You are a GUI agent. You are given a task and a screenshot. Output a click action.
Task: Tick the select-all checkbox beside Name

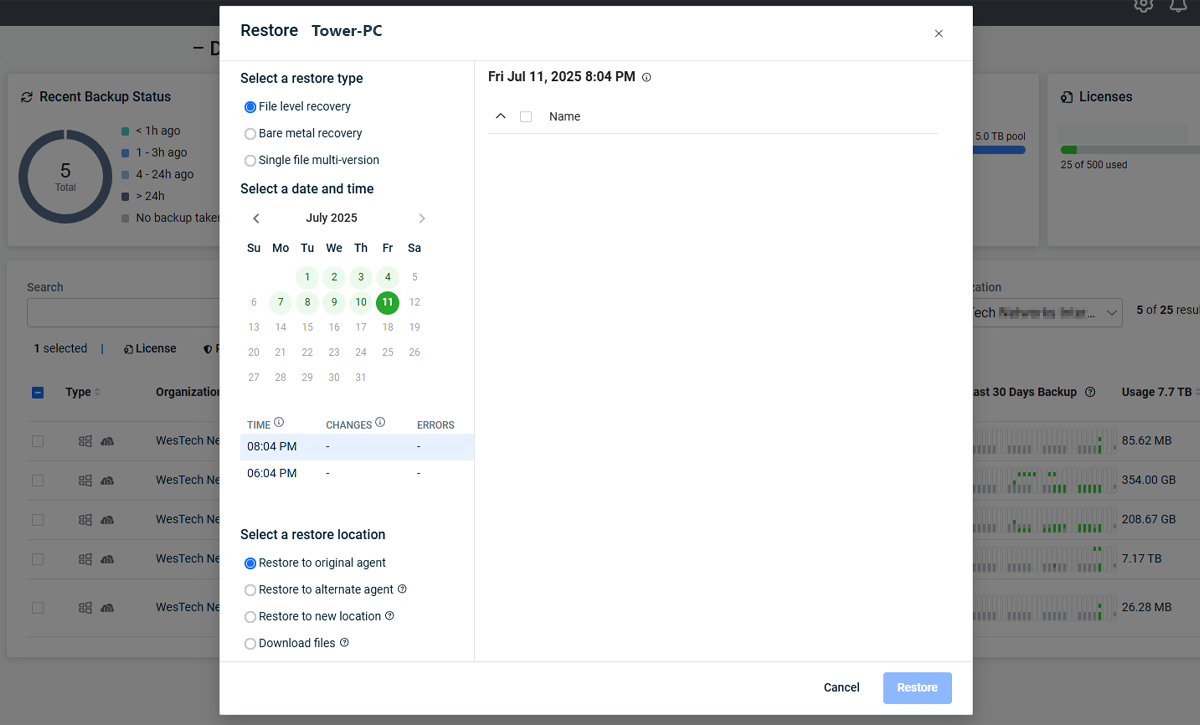tap(526, 117)
